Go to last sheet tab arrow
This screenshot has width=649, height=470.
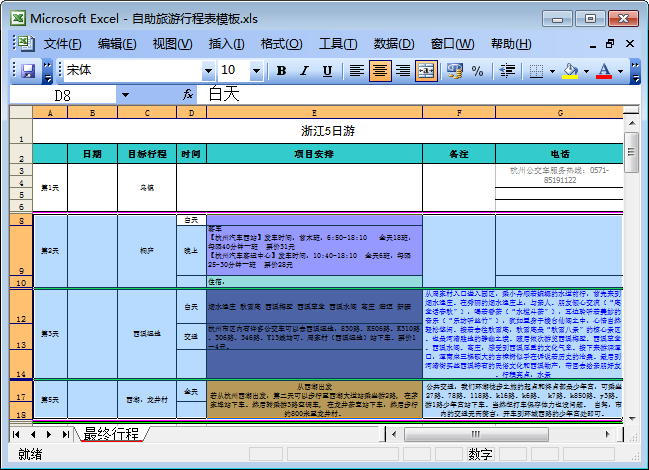[x=65, y=434]
